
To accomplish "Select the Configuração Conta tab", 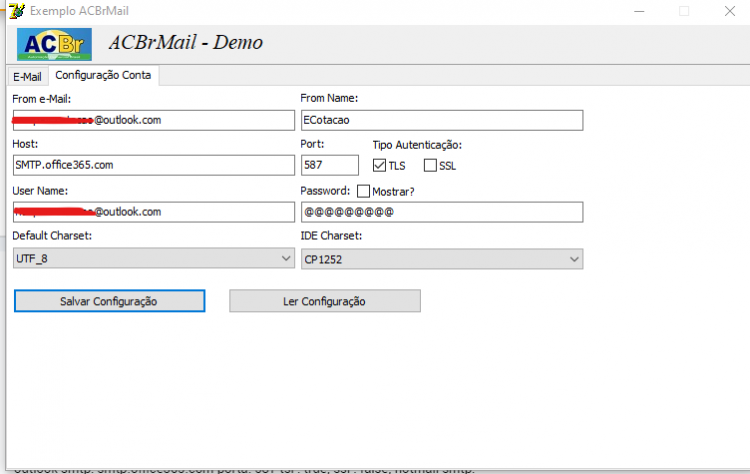I will (103, 75).
